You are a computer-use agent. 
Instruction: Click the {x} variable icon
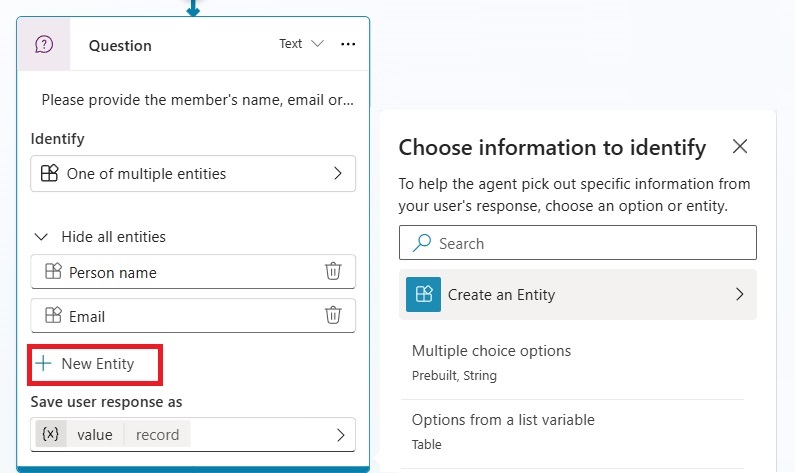(51, 434)
